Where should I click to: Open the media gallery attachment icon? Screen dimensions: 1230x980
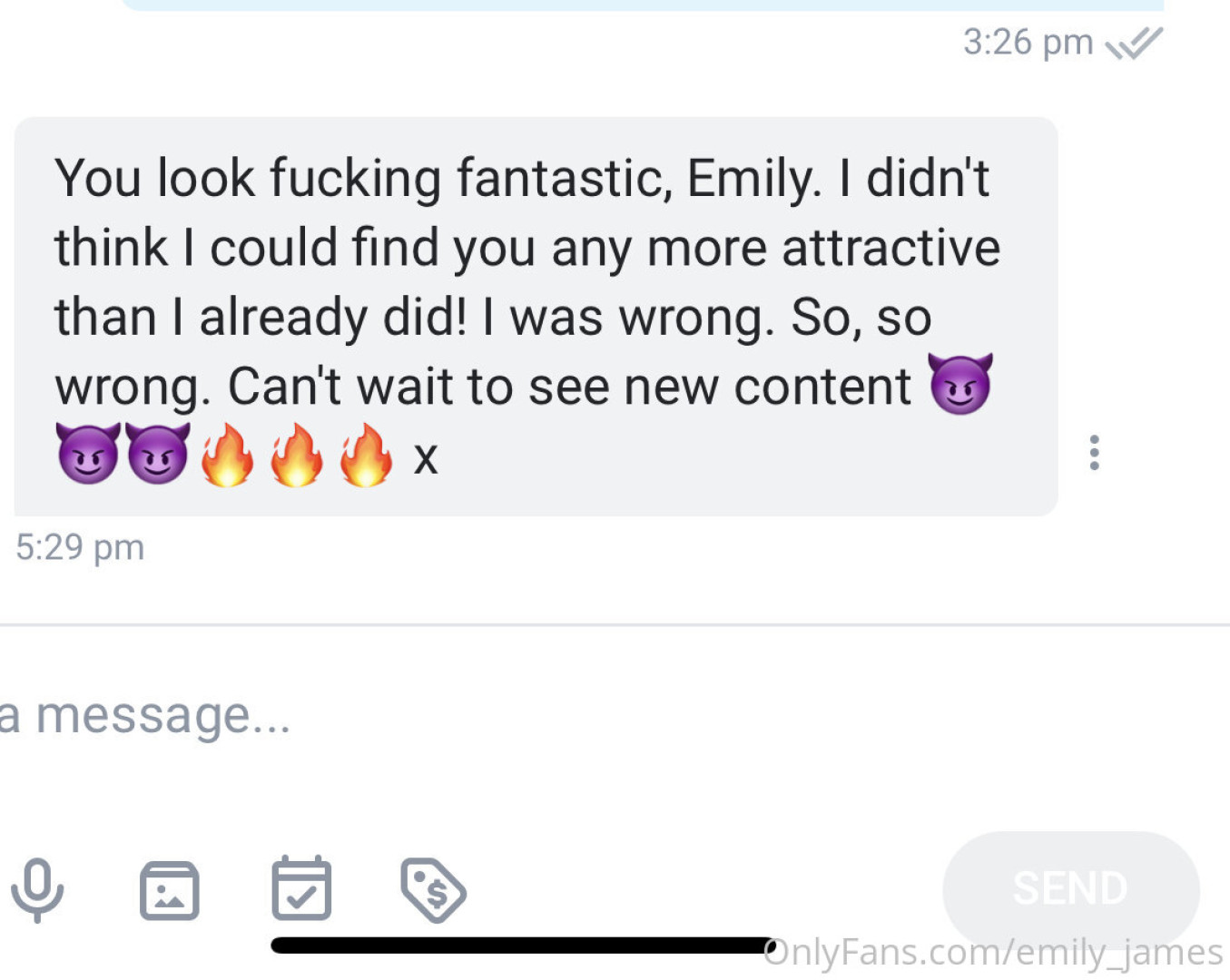tap(169, 890)
